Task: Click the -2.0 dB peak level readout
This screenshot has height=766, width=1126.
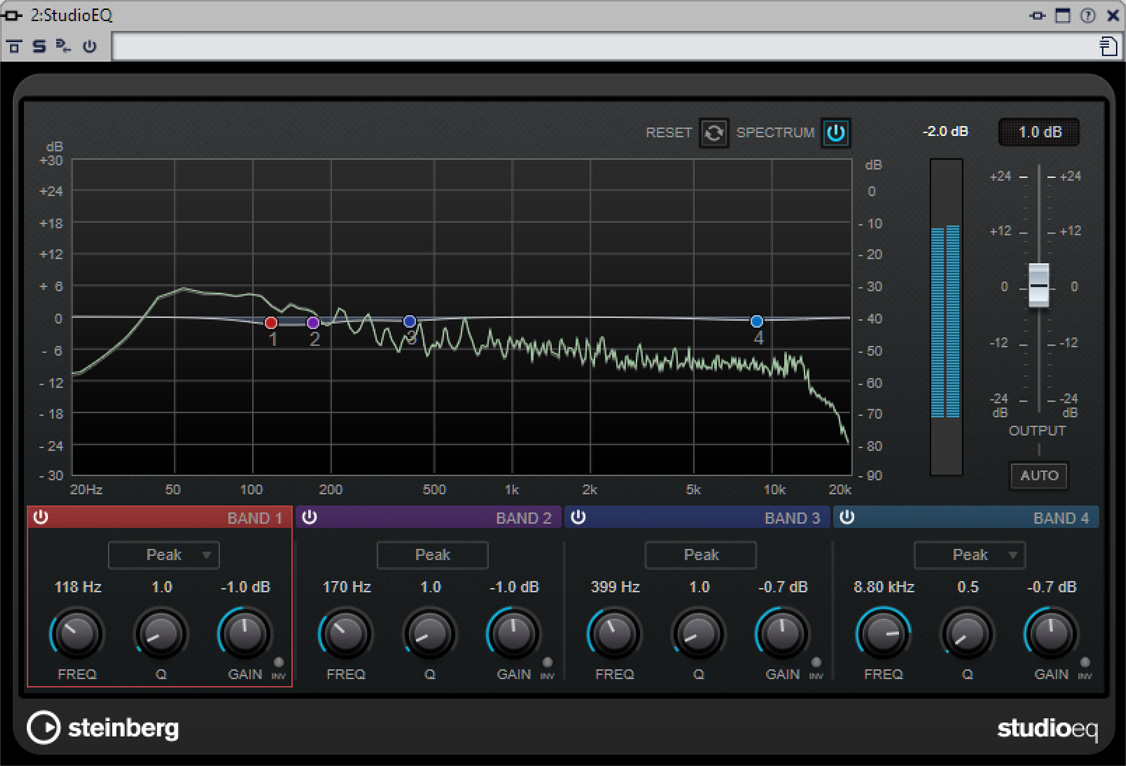Action: coord(945,131)
